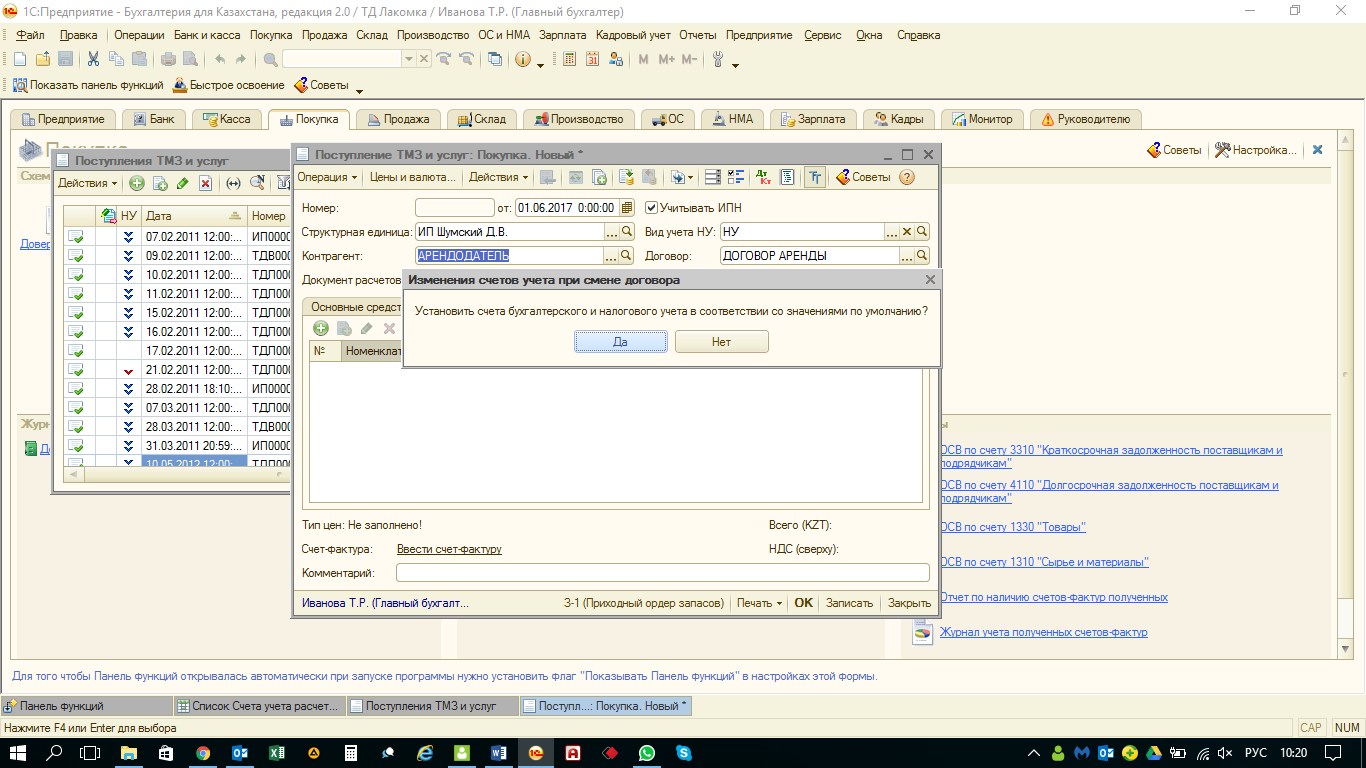Click the Номер input field
This screenshot has width=1366, height=768.
point(454,208)
